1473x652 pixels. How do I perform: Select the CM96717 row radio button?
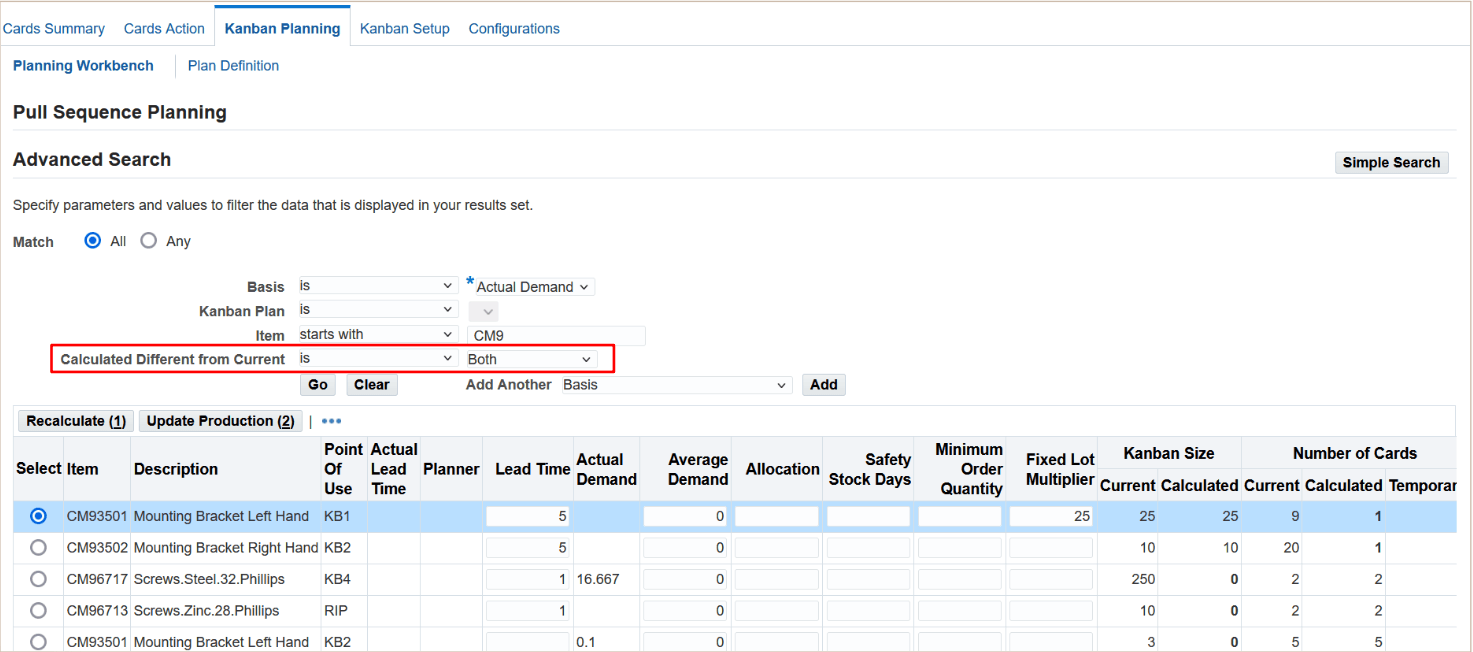click(38, 579)
